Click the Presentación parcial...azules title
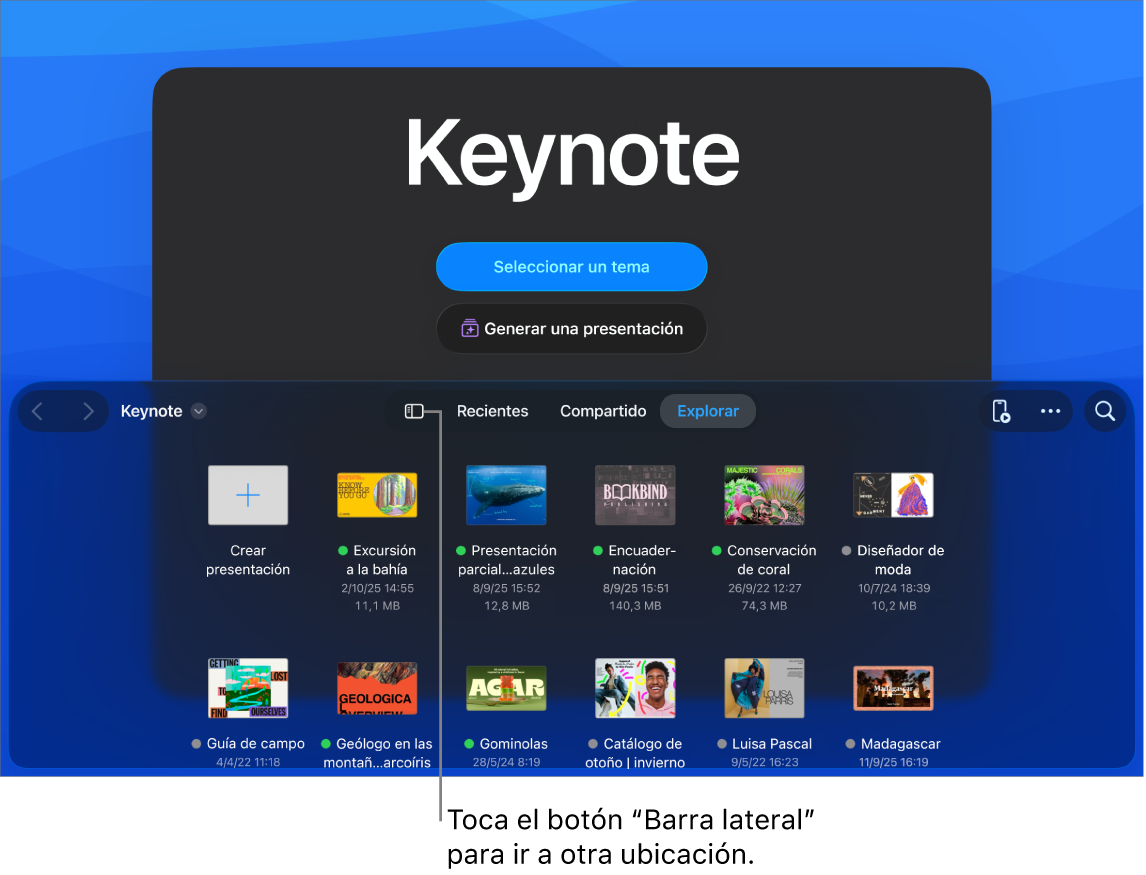This screenshot has height=875, width=1146. pyautogui.click(x=506, y=560)
